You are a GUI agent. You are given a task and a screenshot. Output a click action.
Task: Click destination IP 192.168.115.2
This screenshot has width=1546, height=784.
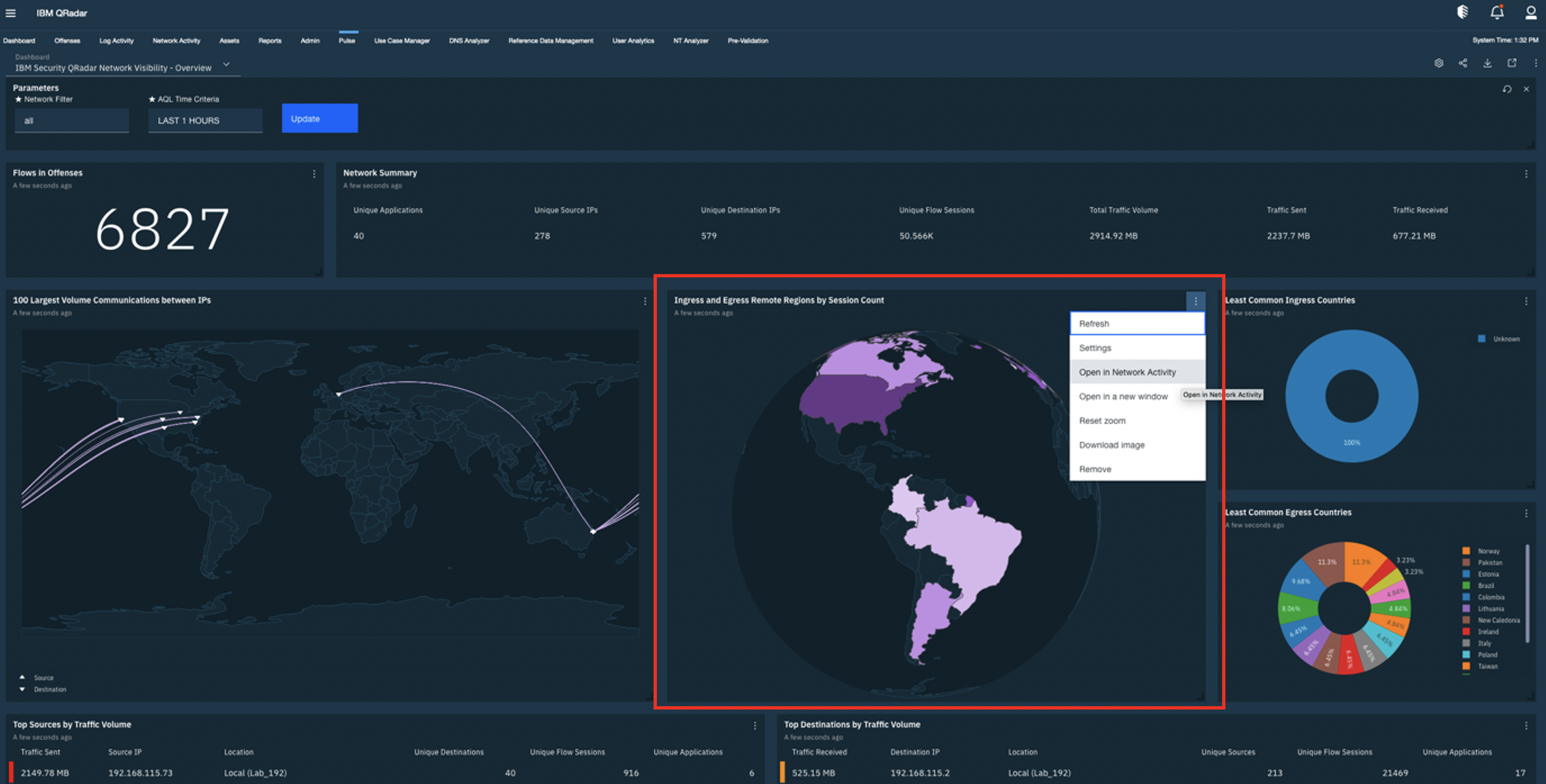[x=920, y=773]
